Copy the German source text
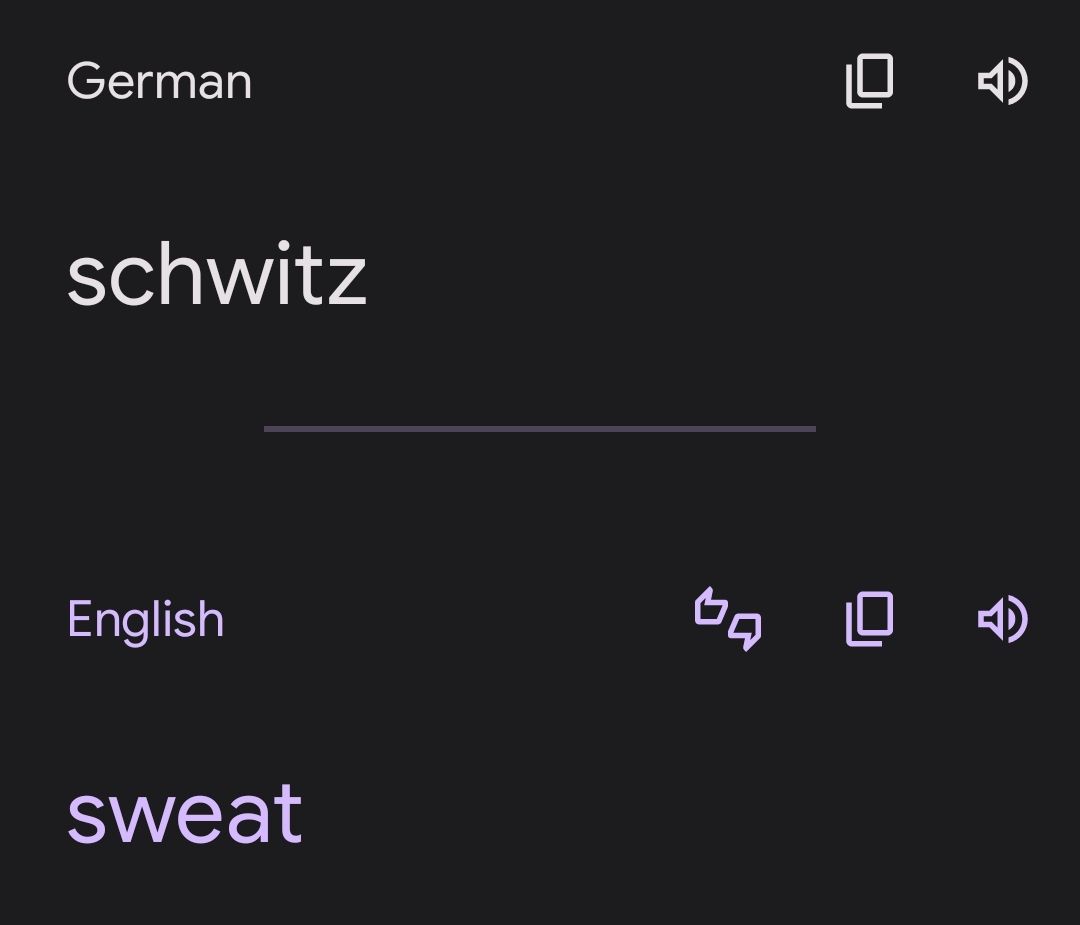This screenshot has height=925, width=1080. click(x=869, y=81)
